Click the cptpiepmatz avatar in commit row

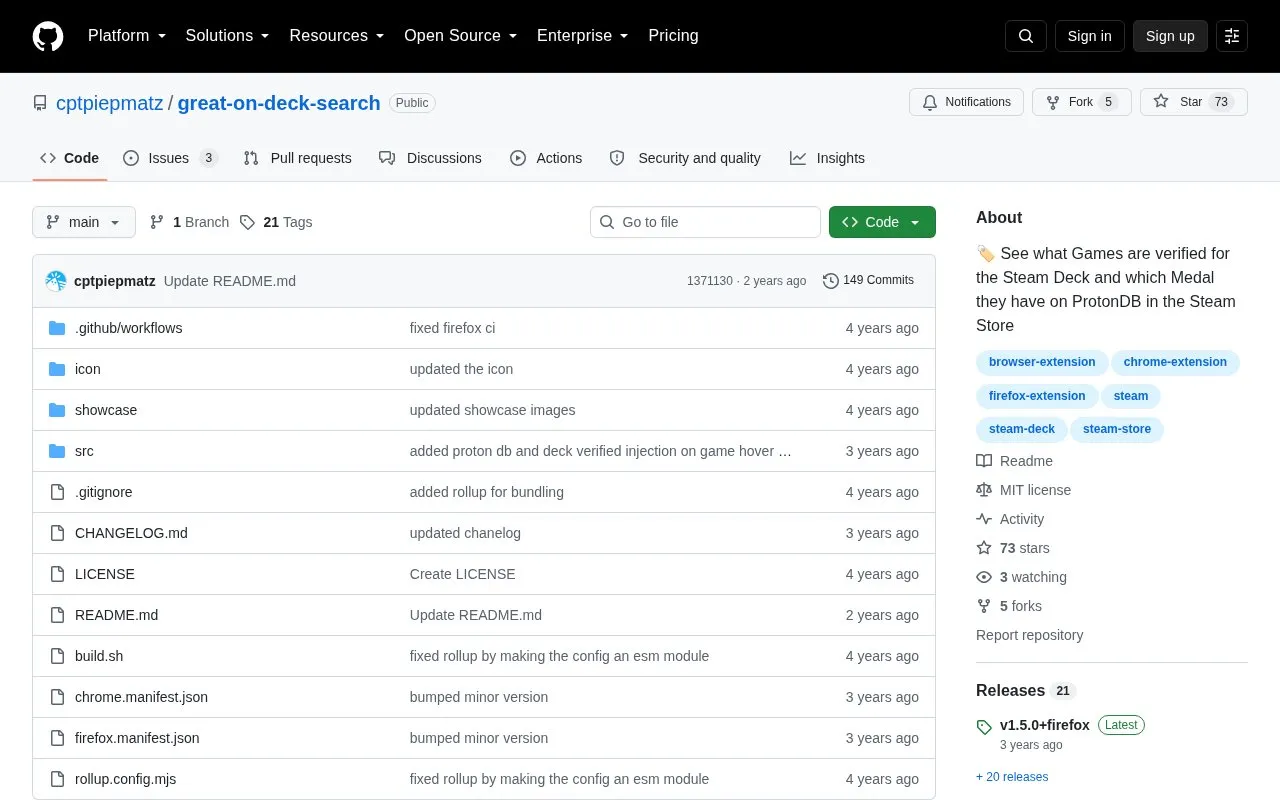[x=56, y=281]
